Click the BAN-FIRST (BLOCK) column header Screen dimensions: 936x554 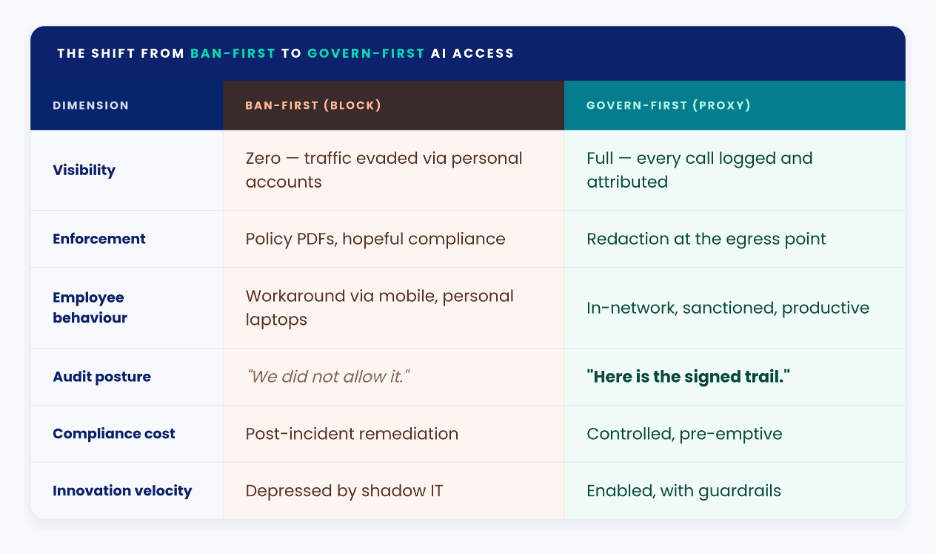pos(313,105)
